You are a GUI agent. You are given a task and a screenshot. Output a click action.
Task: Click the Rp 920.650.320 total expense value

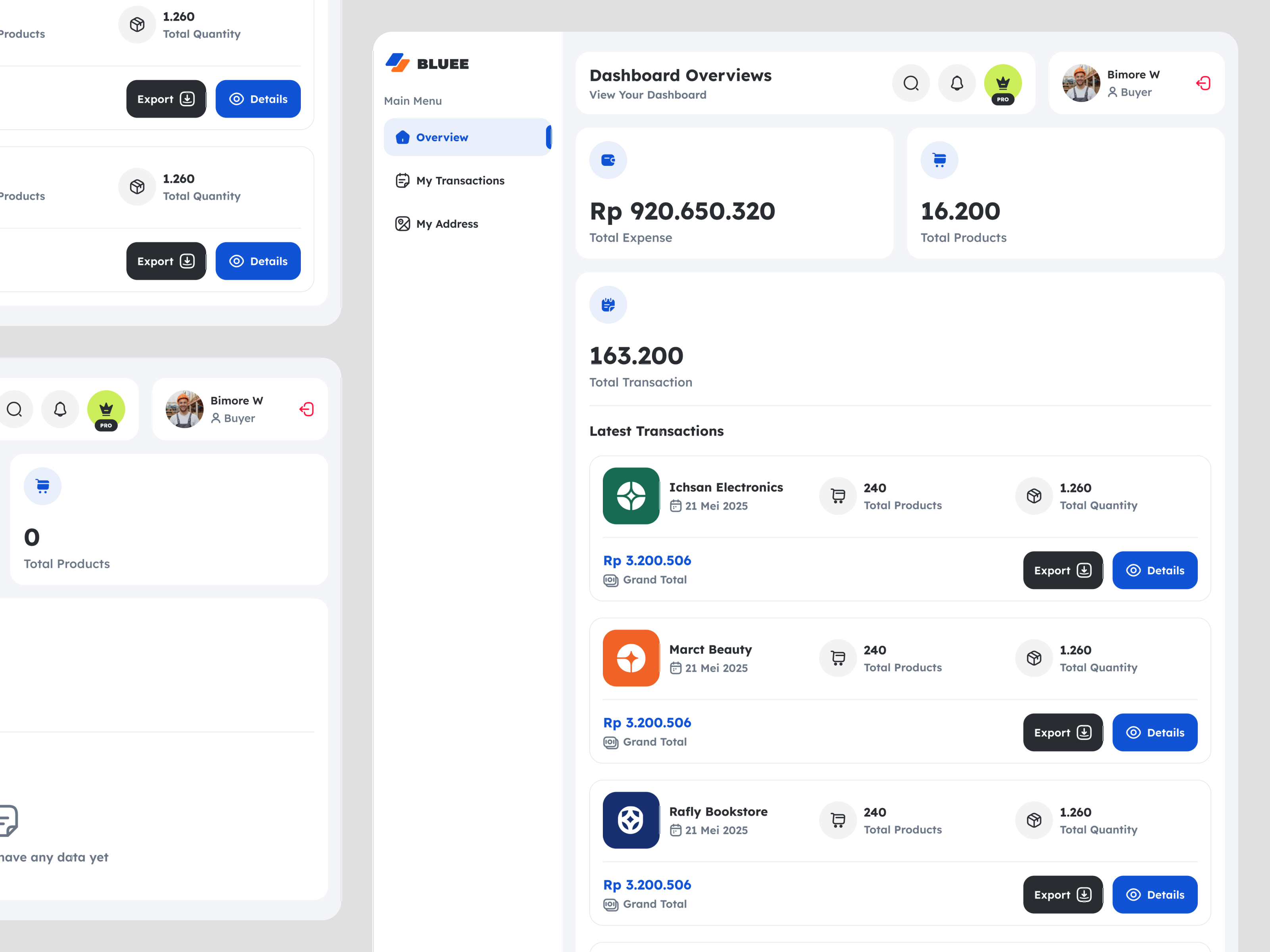tap(682, 211)
